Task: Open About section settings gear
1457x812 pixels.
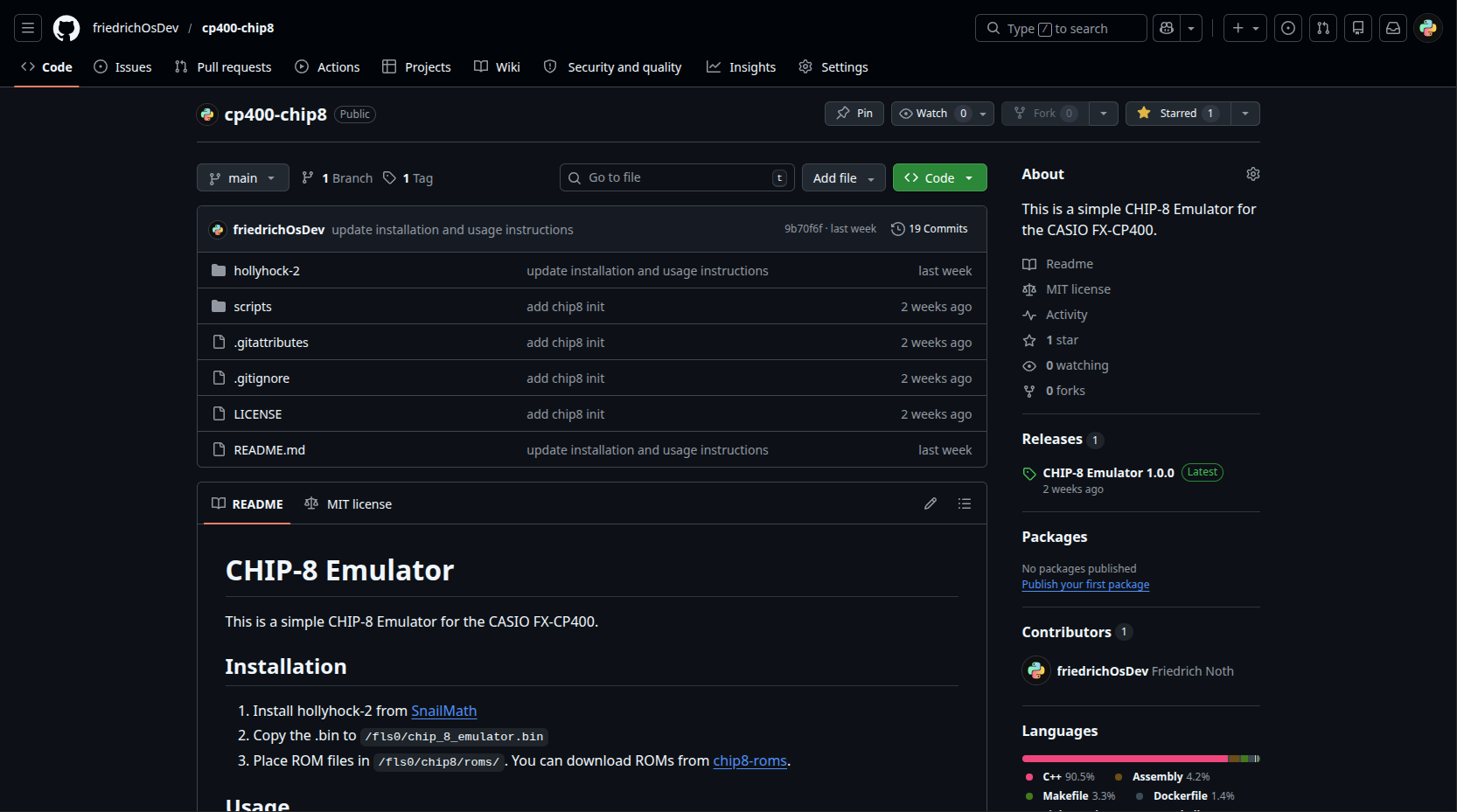Action: pos(1253,174)
